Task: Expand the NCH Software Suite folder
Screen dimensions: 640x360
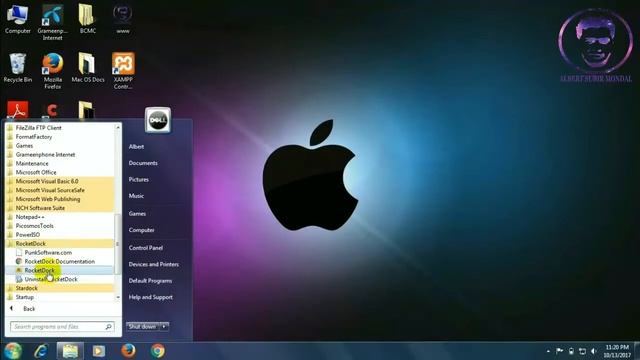Action: (x=60, y=208)
